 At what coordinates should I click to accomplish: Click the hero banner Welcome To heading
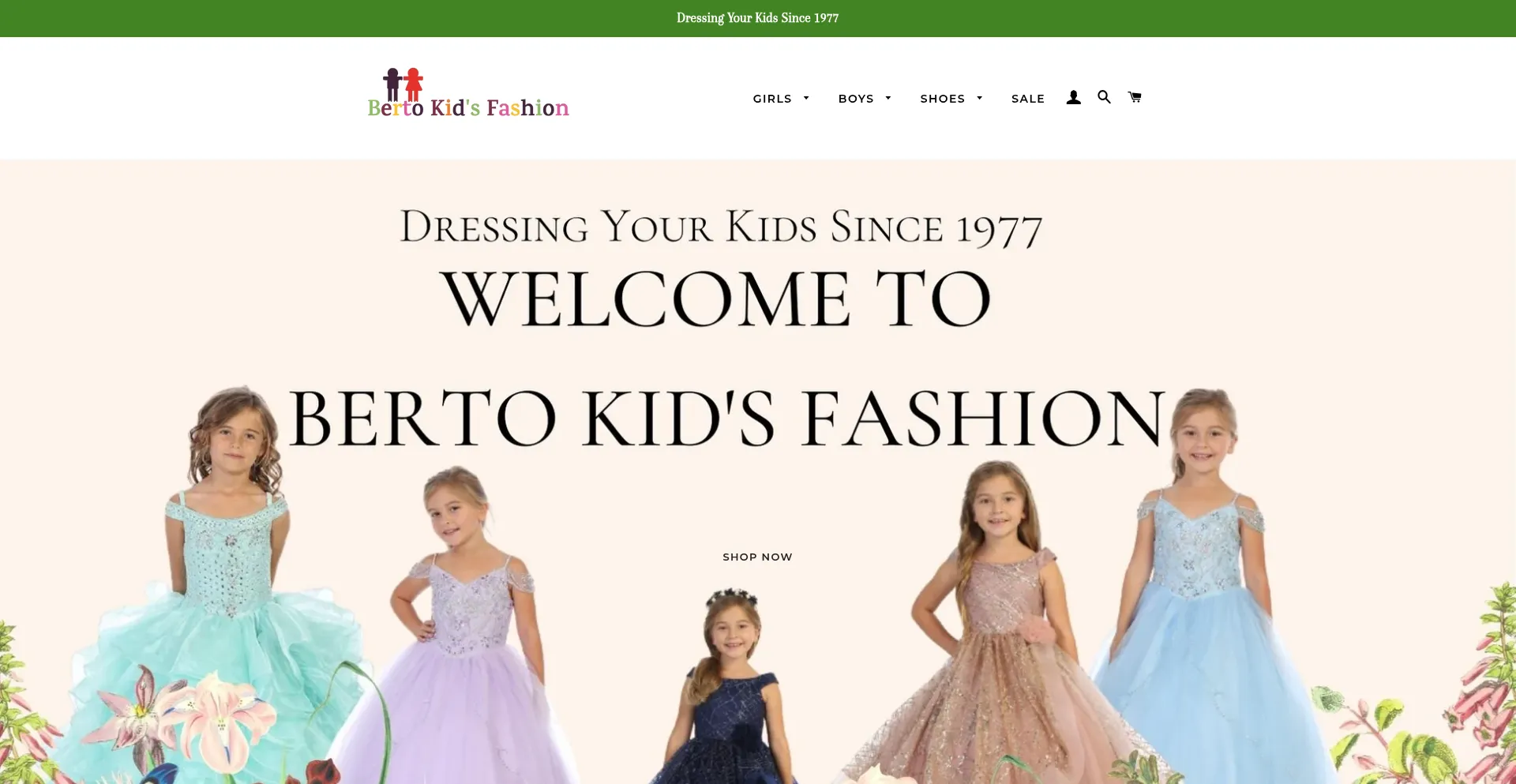click(715, 298)
